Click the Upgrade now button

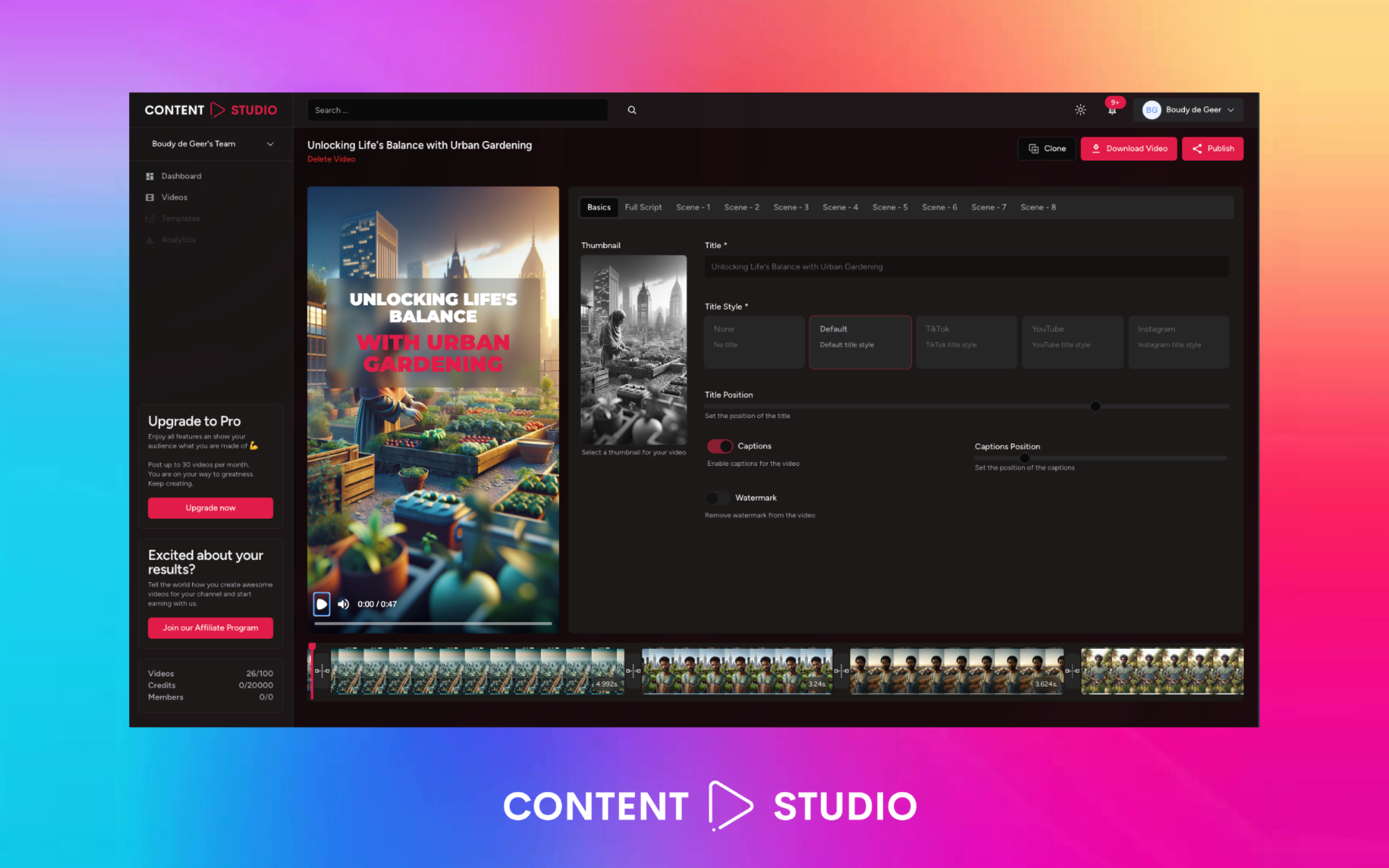coord(211,508)
